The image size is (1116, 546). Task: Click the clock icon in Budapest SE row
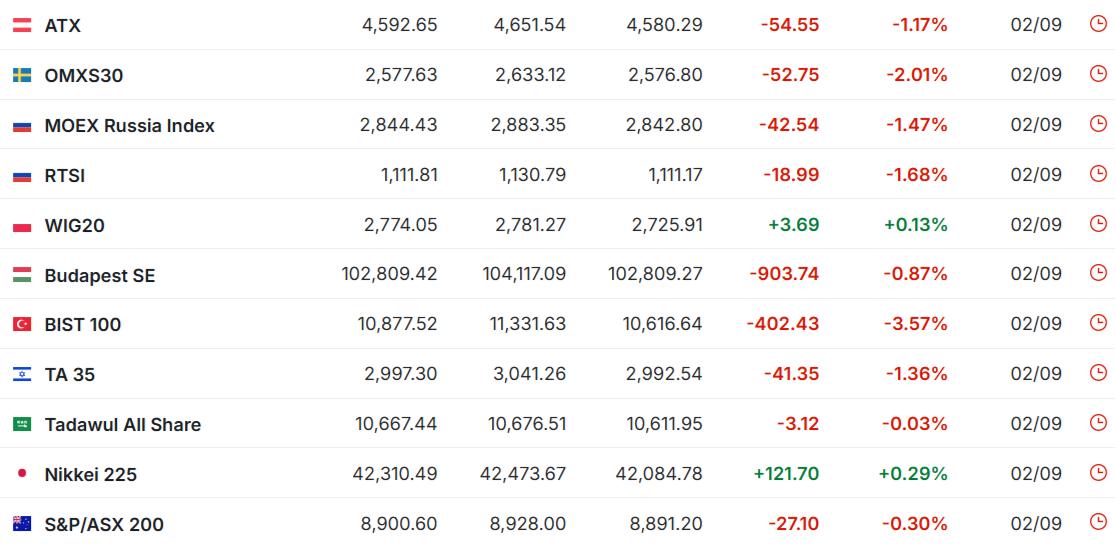(x=1098, y=273)
